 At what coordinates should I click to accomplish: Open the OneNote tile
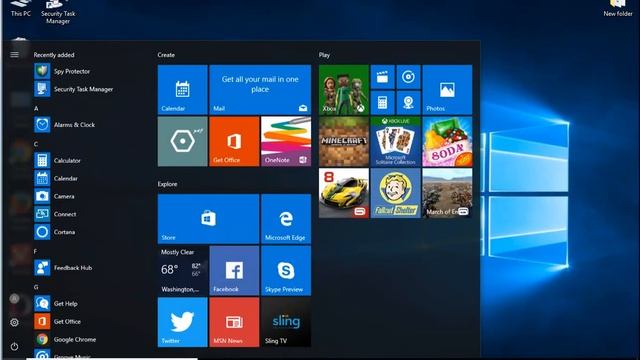tap(286, 141)
